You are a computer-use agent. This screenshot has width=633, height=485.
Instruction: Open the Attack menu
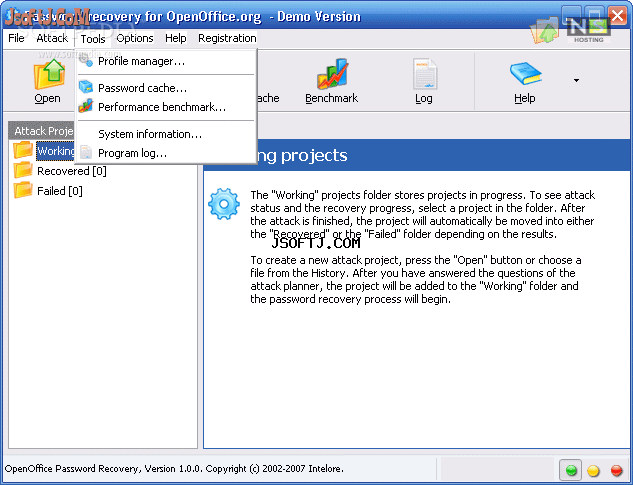52,38
